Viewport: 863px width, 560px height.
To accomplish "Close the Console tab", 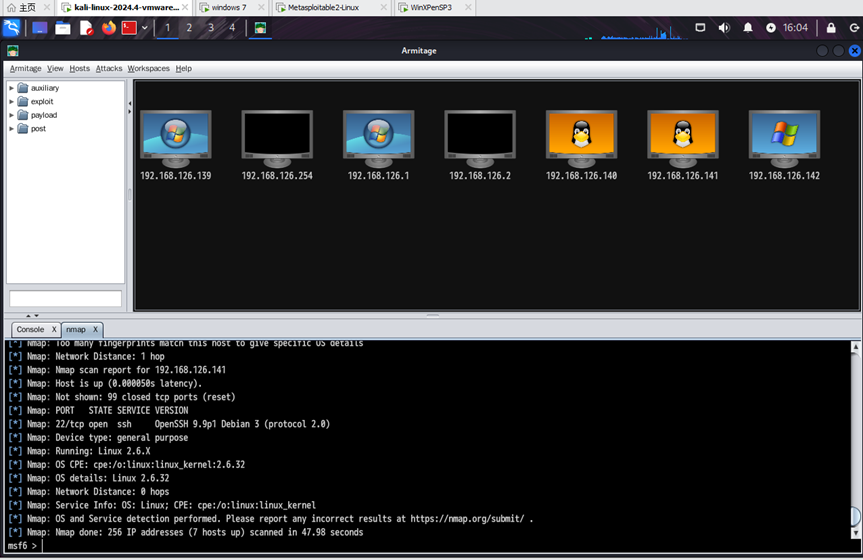I will click(x=54, y=329).
